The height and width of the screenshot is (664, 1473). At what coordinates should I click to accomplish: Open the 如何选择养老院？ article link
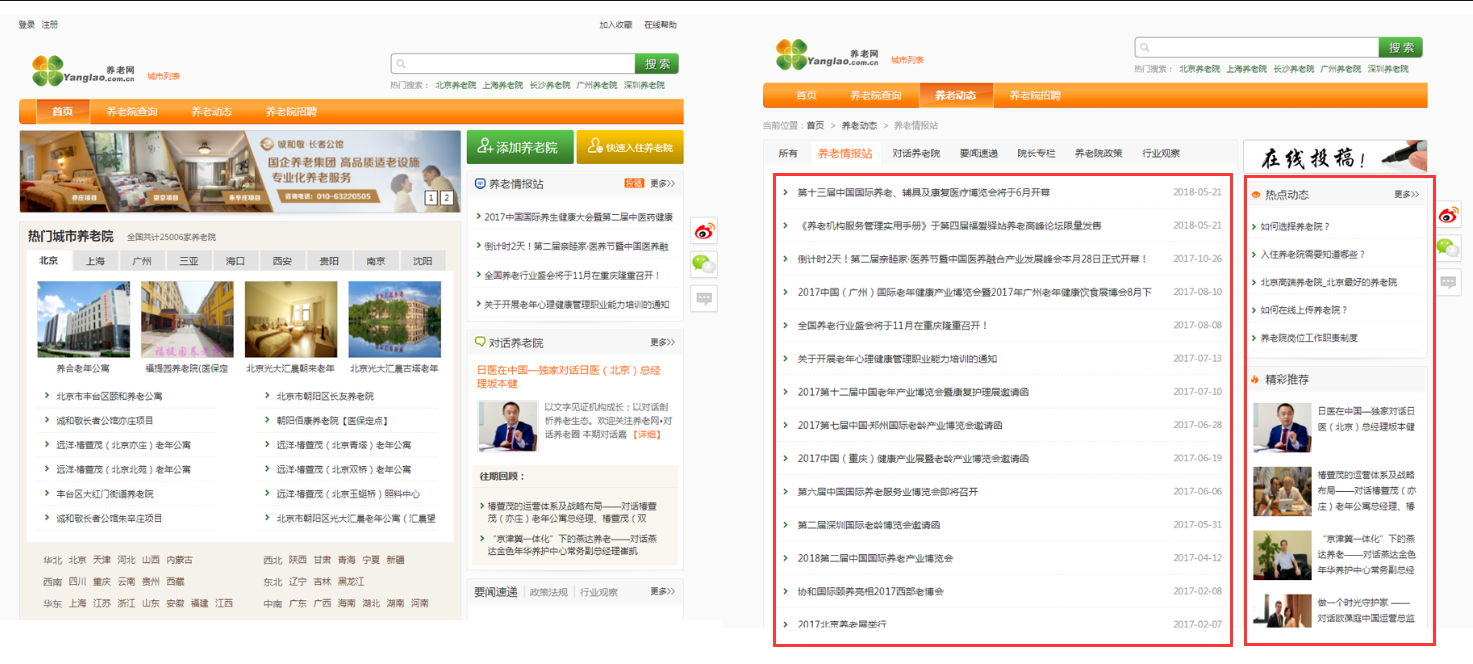point(1295,227)
